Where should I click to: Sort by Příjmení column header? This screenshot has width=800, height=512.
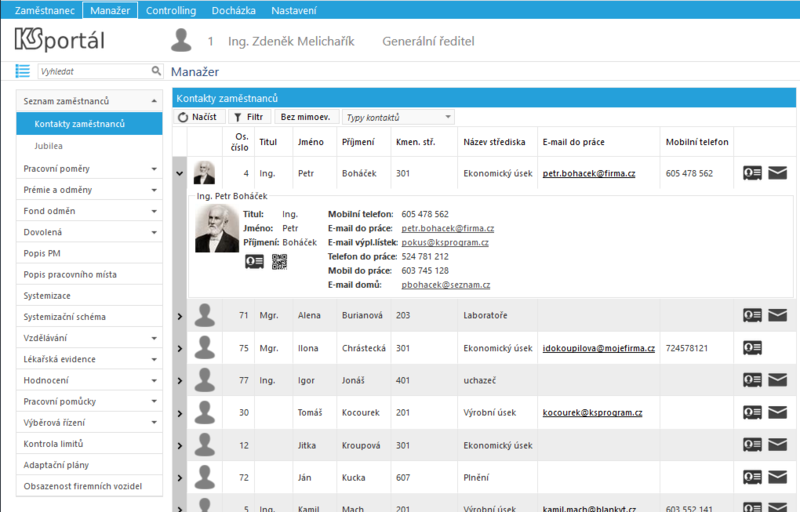[x=358, y=142]
